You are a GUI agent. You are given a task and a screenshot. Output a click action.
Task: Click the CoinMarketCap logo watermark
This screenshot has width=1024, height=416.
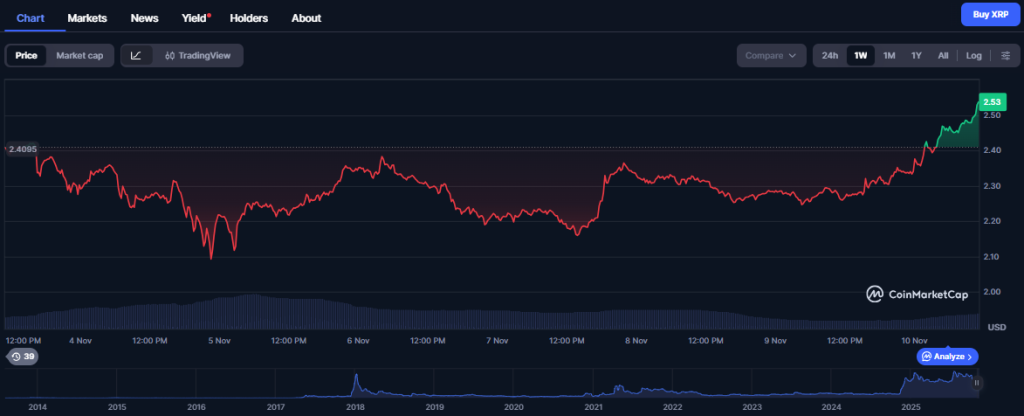[920, 294]
